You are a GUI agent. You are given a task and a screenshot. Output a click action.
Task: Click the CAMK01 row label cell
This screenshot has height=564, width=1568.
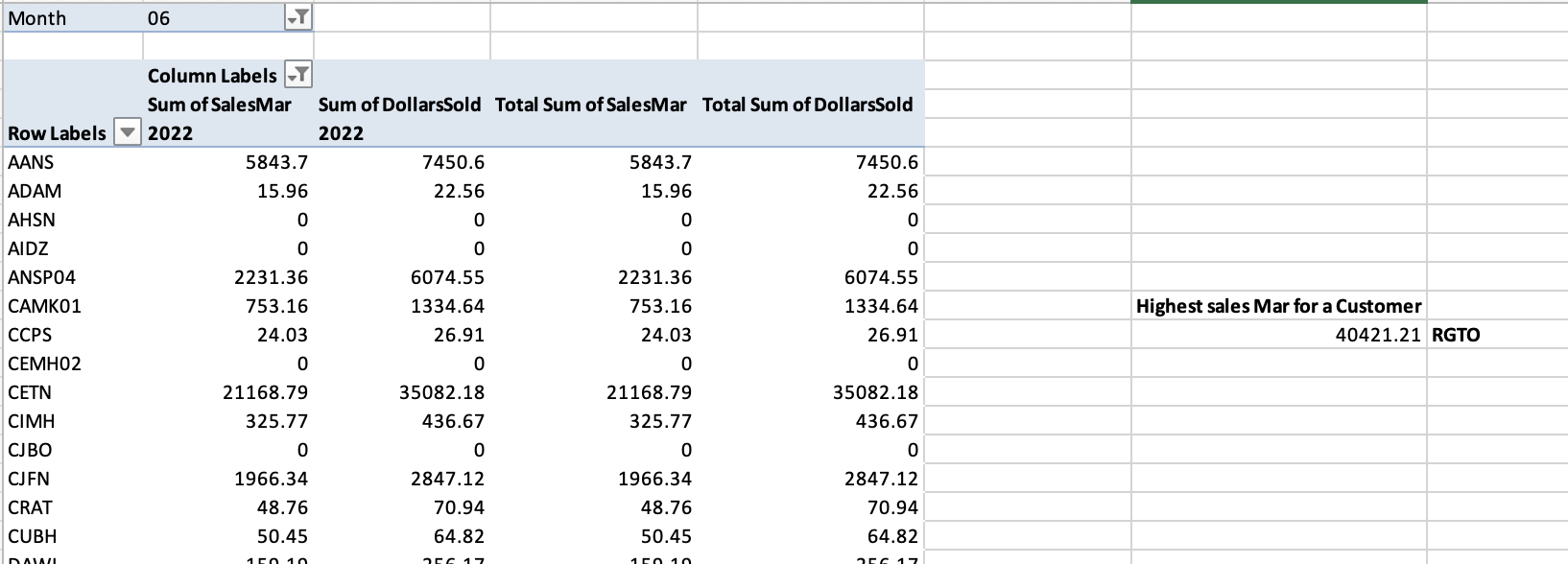(44, 306)
